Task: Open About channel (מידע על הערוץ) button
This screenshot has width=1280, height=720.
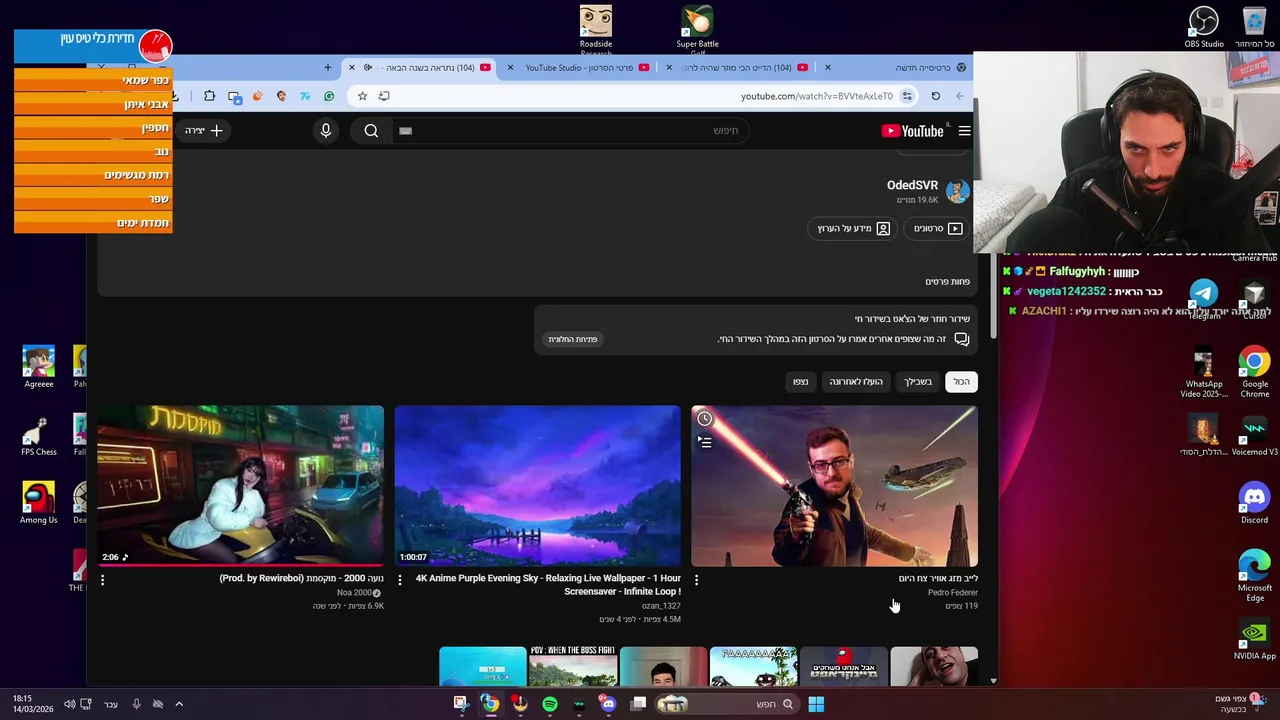Action: point(853,229)
